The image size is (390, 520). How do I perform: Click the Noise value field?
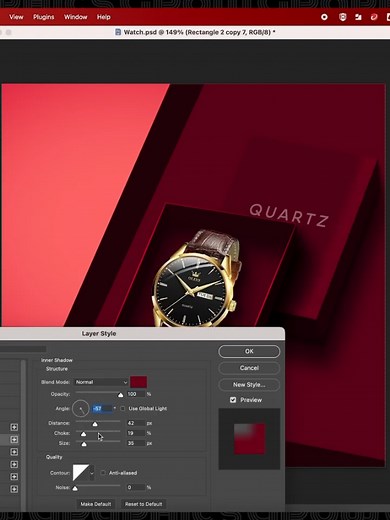[136, 487]
